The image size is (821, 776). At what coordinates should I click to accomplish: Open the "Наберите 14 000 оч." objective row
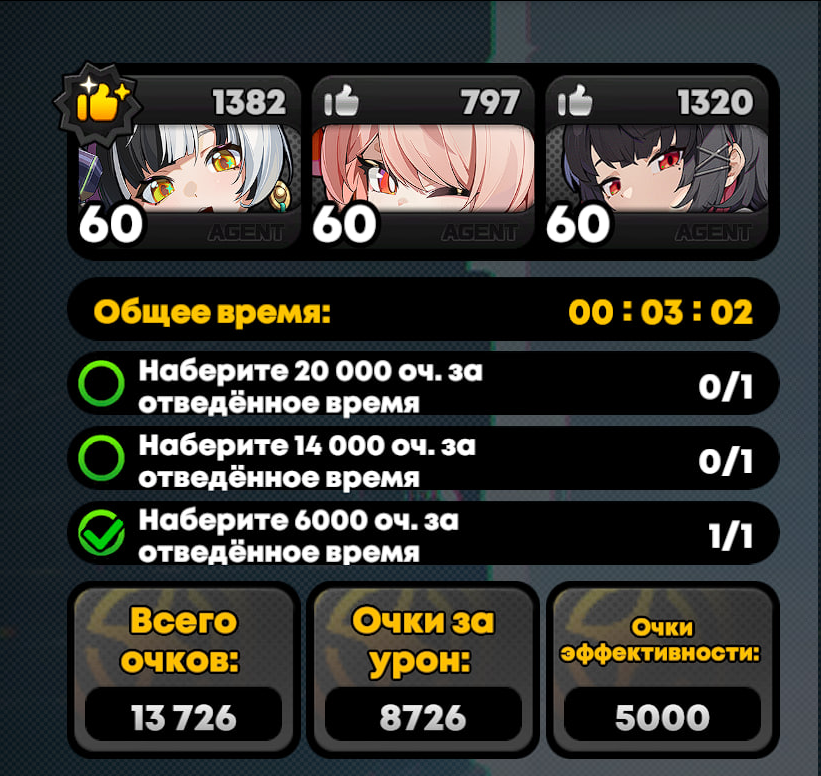423,458
